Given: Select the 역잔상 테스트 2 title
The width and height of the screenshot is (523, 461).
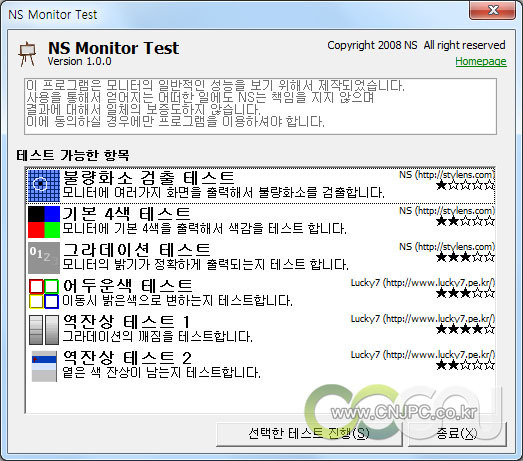Looking at the screenshot, I should click(x=127, y=358).
